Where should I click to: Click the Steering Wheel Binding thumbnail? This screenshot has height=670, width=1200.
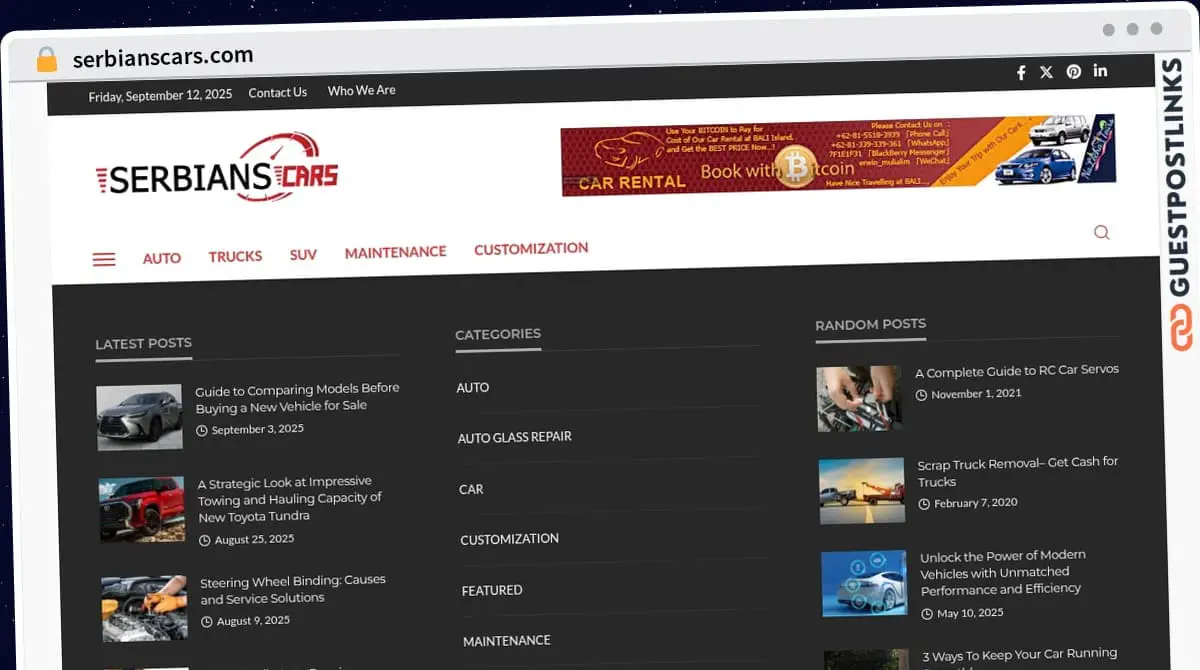pyautogui.click(x=144, y=608)
